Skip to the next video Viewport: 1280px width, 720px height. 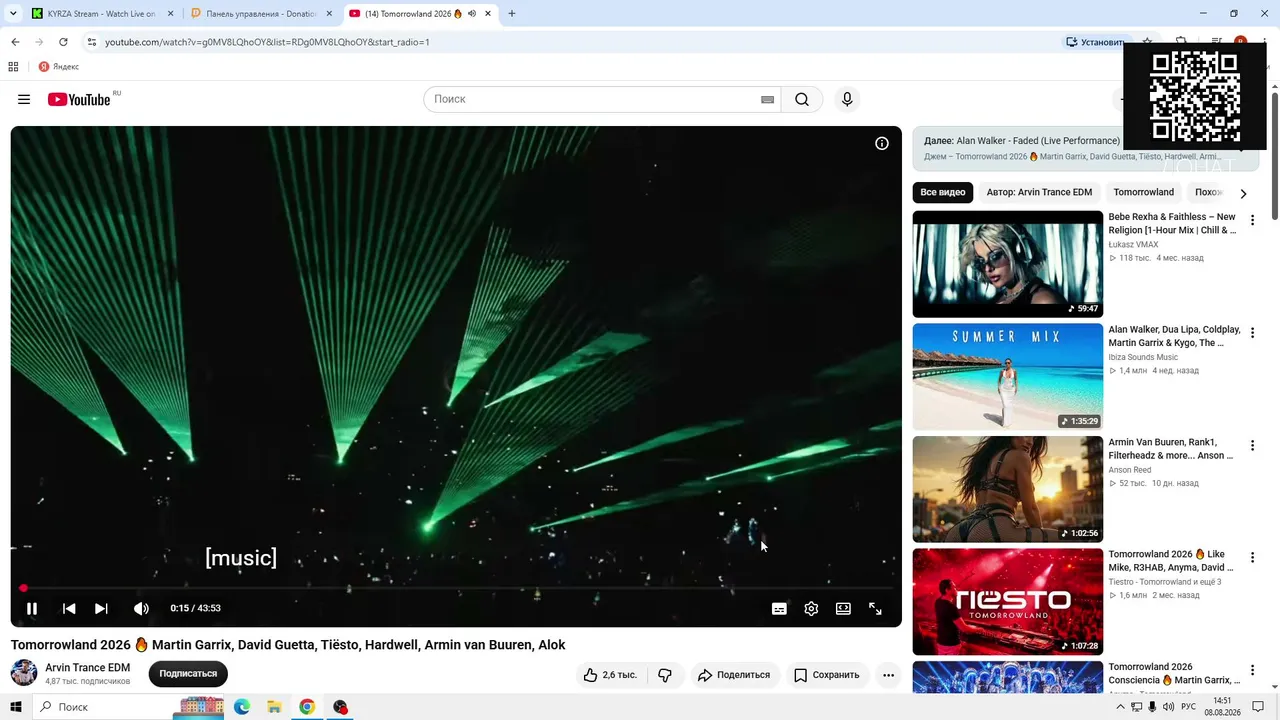(x=101, y=608)
